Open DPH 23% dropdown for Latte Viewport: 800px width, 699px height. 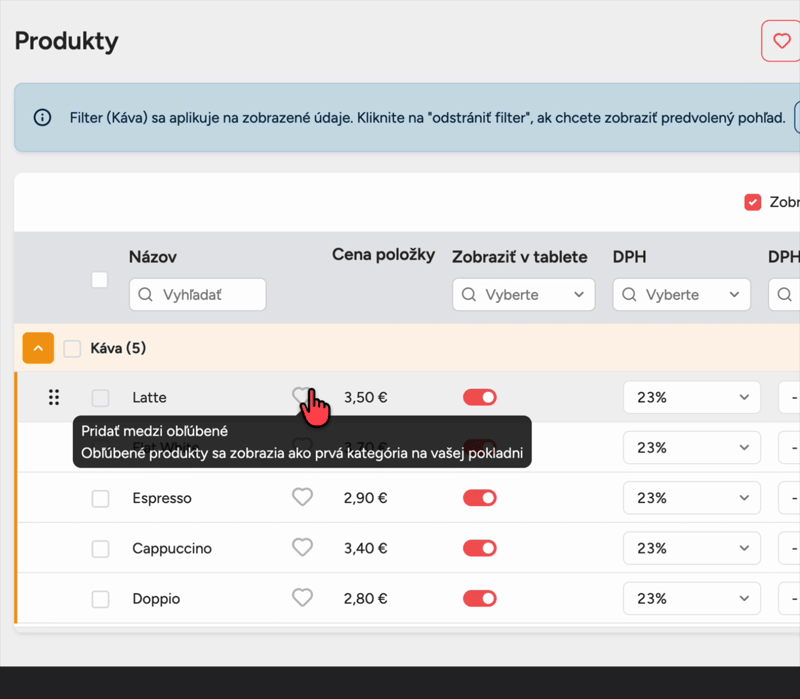[x=692, y=397]
